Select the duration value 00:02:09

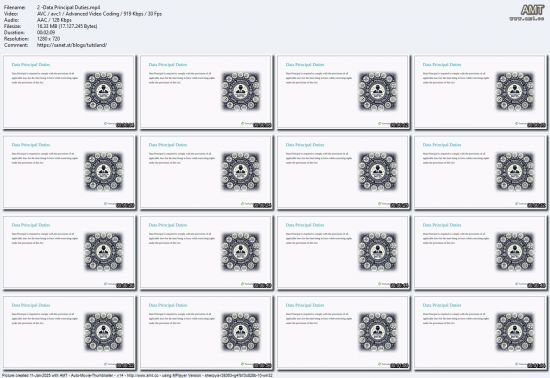click(46, 33)
